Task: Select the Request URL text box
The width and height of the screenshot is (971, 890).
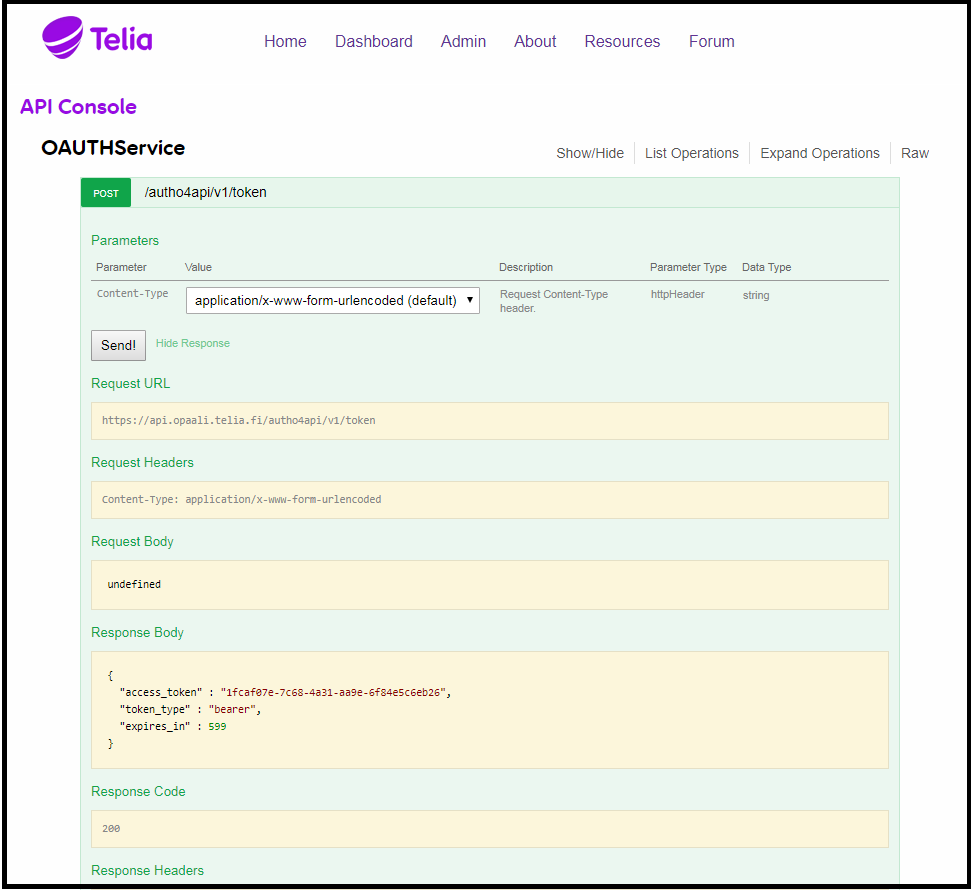Action: coord(489,421)
